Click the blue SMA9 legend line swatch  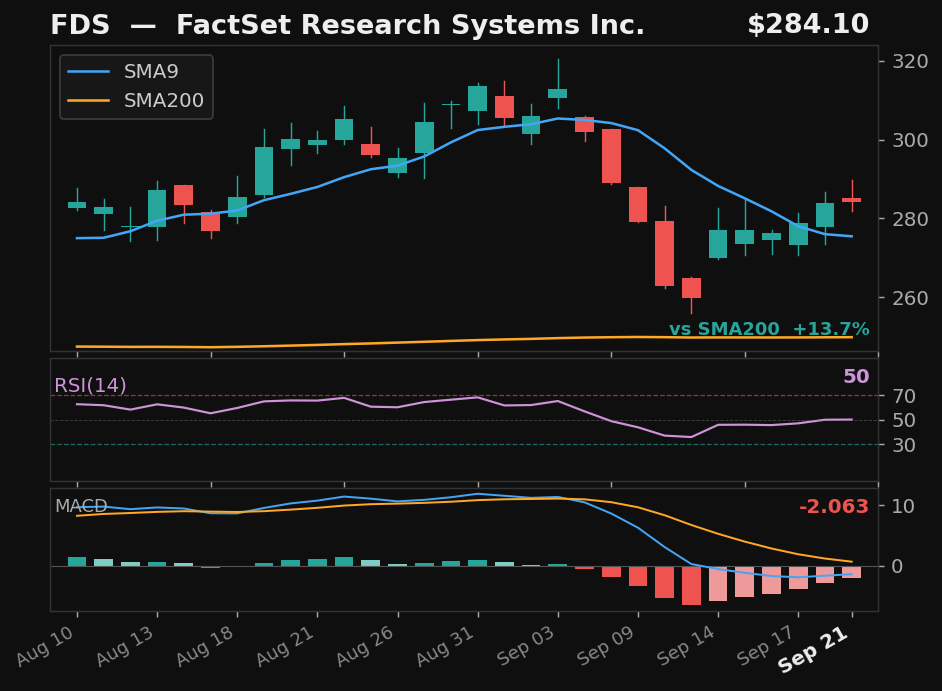88,72
